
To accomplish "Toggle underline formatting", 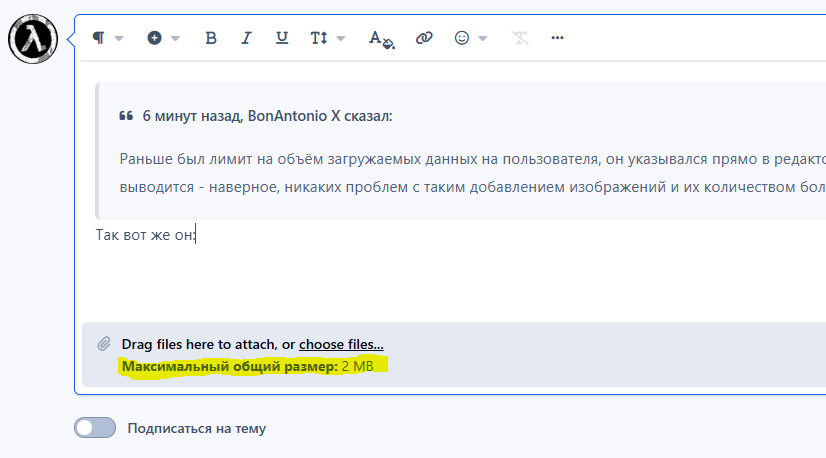I will coord(282,38).
